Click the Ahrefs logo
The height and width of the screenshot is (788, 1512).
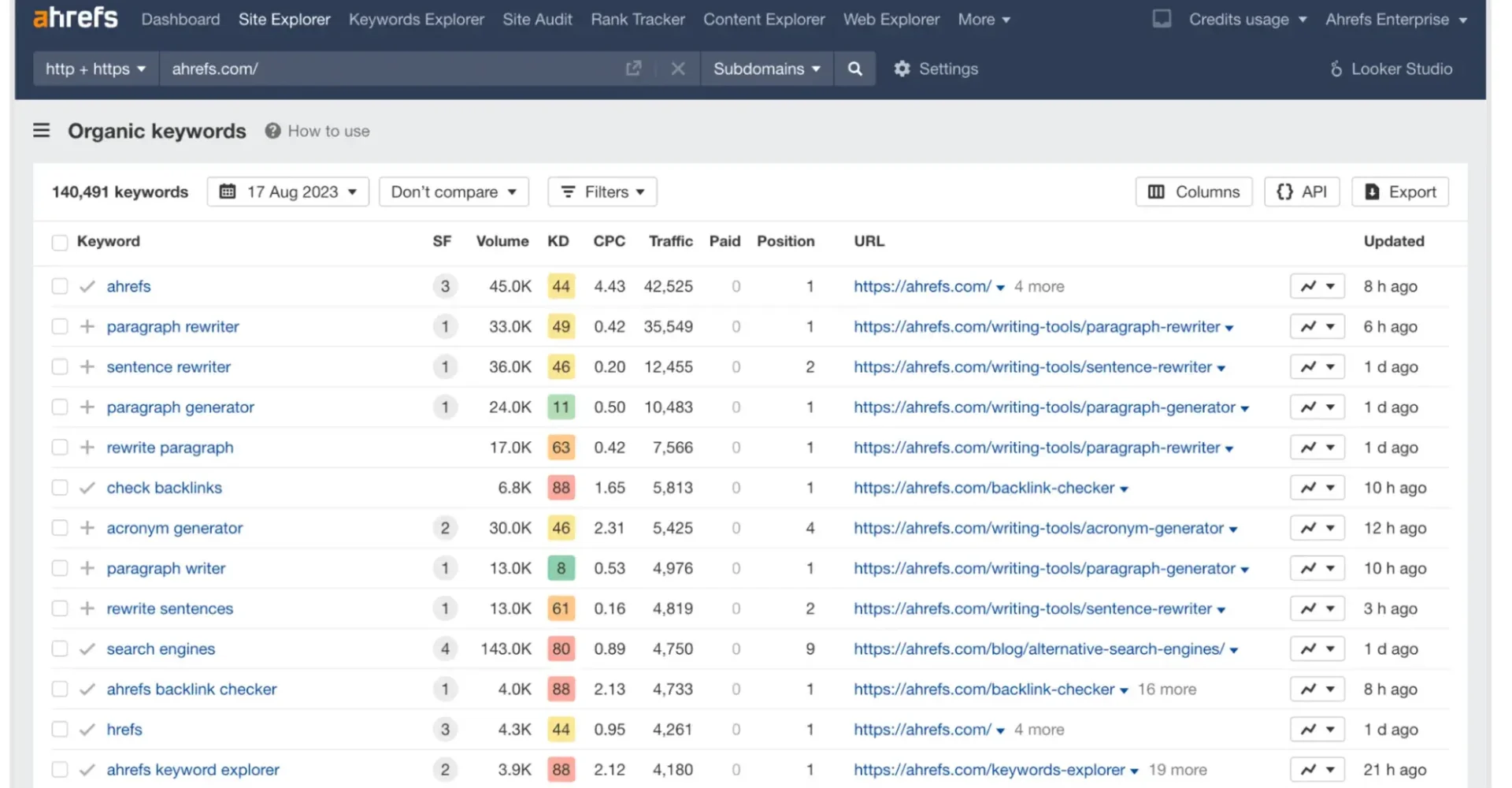75,17
